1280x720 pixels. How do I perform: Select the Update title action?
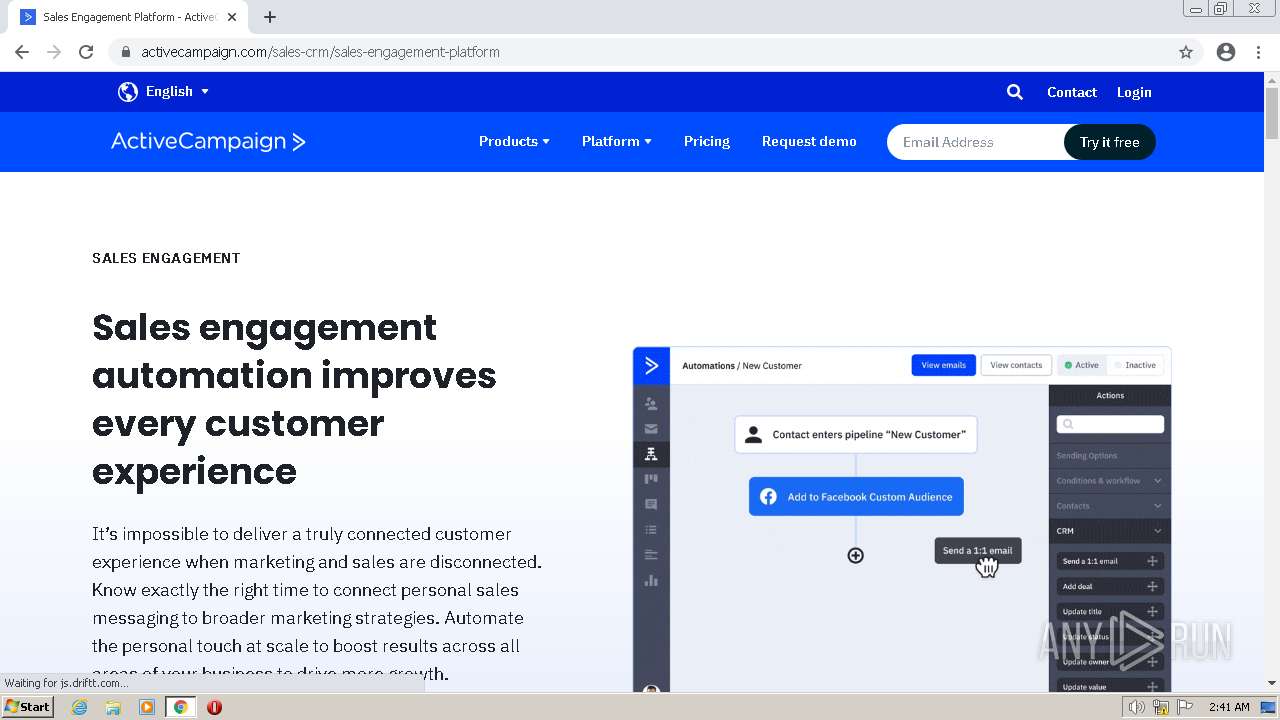click(x=1110, y=611)
